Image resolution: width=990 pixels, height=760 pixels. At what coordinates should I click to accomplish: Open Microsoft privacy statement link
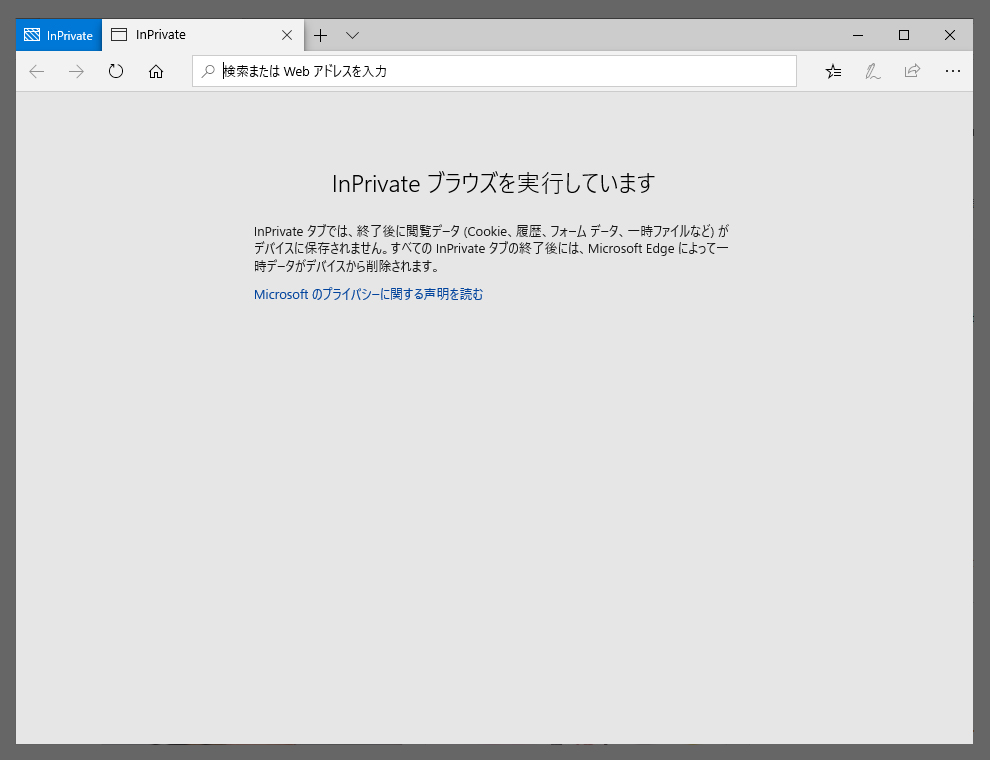coord(368,294)
